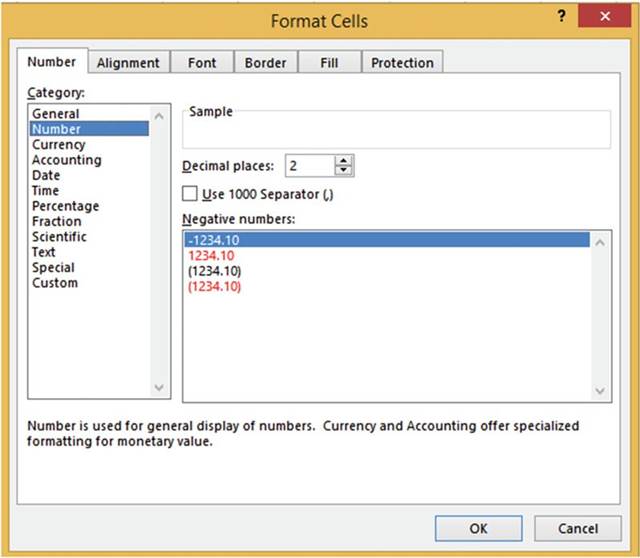The height and width of the screenshot is (558, 640).
Task: Open the Font tab
Action: (201, 63)
